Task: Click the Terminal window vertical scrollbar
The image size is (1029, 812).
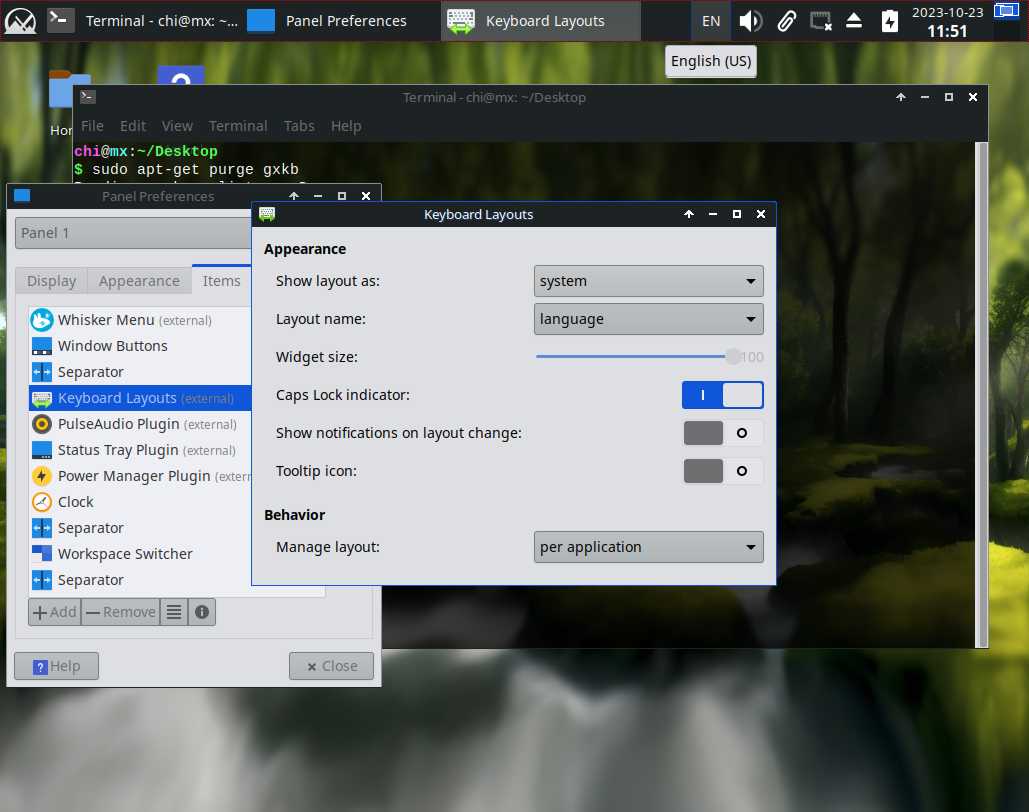Action: tap(981, 394)
